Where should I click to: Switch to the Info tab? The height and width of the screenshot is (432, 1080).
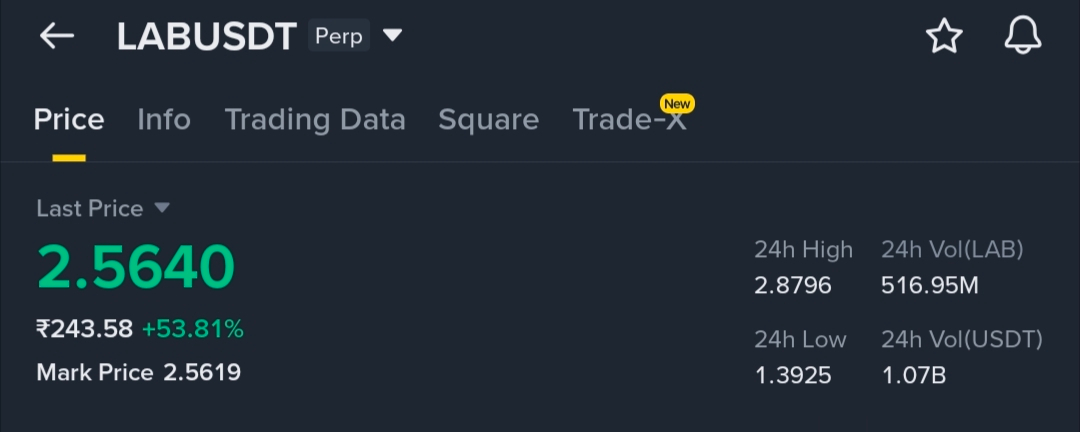(x=164, y=120)
